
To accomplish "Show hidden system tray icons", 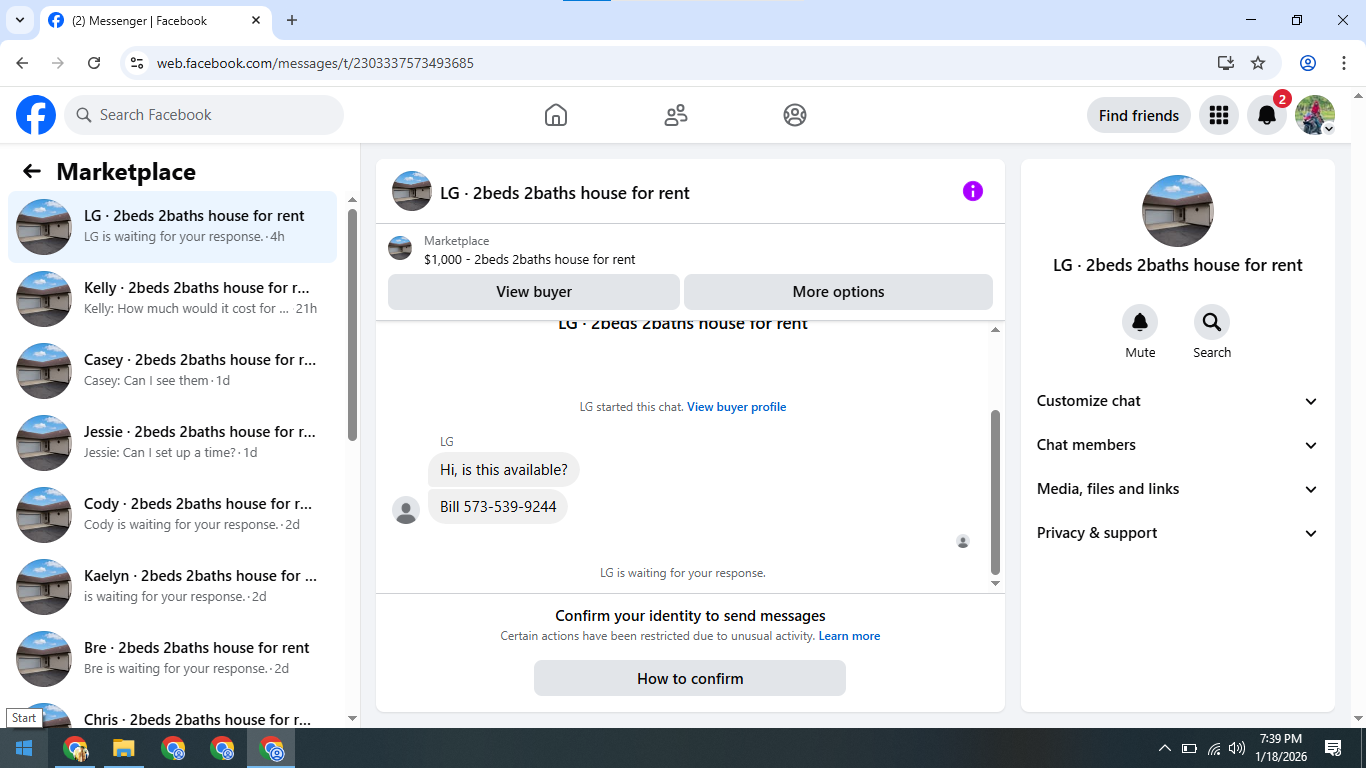I will 1164,748.
